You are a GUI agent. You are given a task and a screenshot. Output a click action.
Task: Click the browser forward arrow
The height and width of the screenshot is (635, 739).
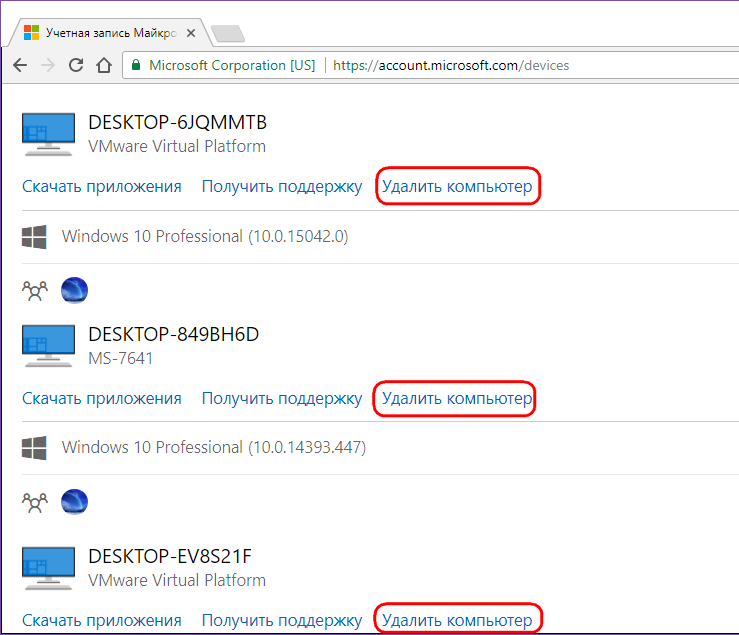(48, 65)
